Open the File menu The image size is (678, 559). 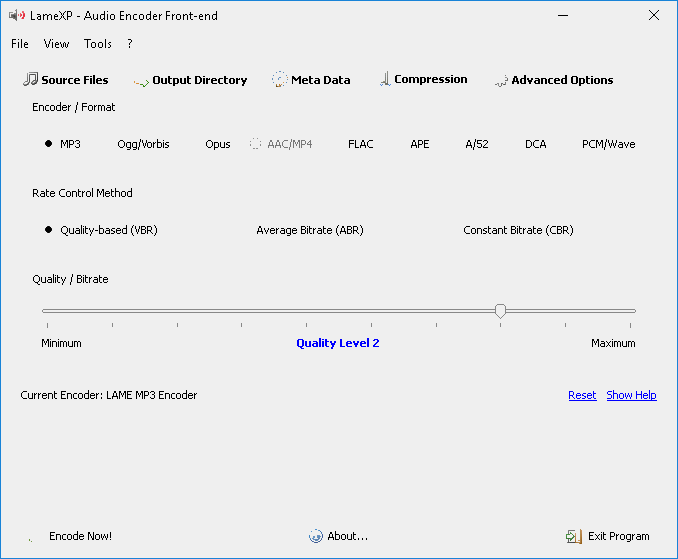point(20,44)
